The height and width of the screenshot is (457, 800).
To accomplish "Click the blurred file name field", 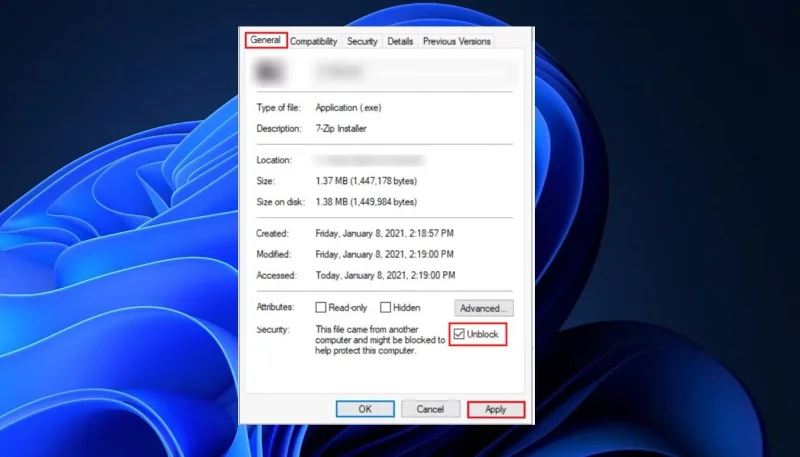I will 414,72.
